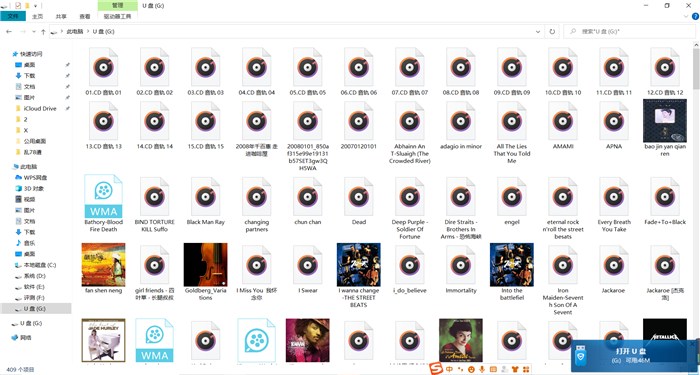Image resolution: width=700 pixels, height=375 pixels.
Task: Select the file 12.CD 音轨 12
Action: pos(665,71)
